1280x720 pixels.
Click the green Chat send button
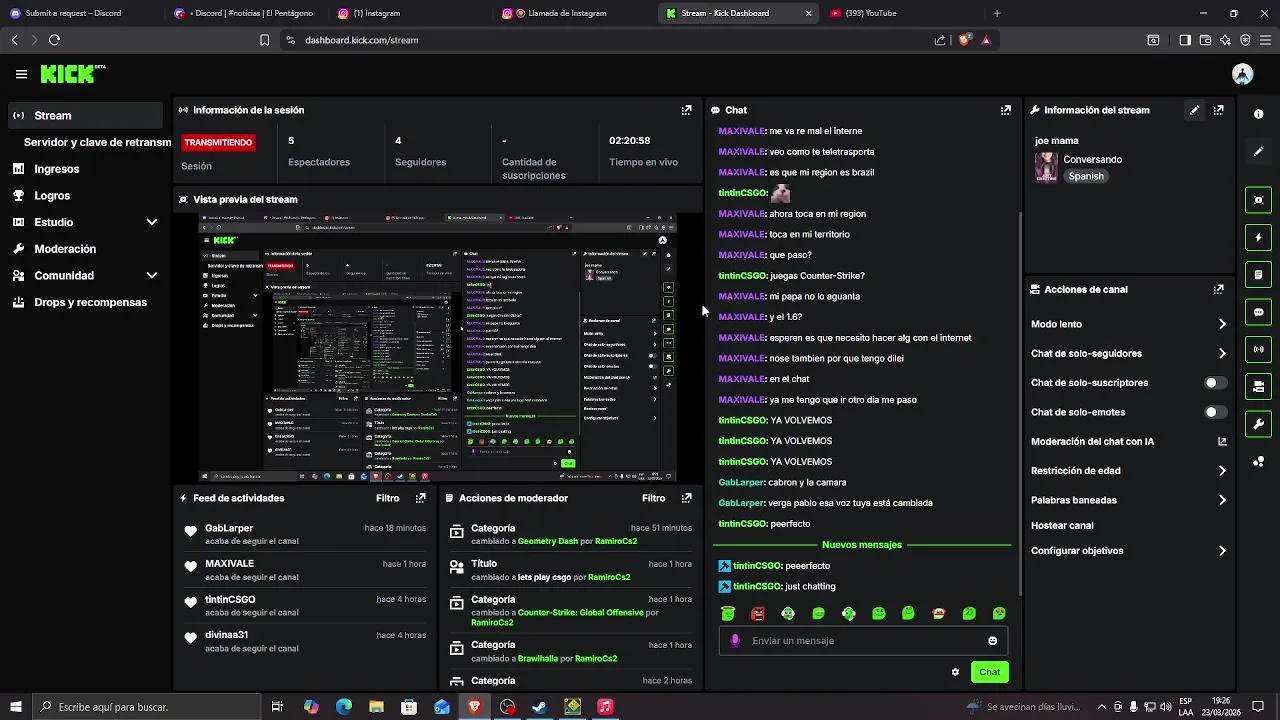pyautogui.click(x=989, y=672)
